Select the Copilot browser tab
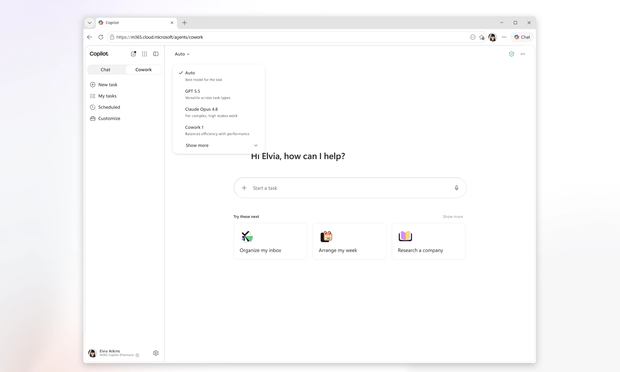The height and width of the screenshot is (372, 620). click(x=136, y=23)
